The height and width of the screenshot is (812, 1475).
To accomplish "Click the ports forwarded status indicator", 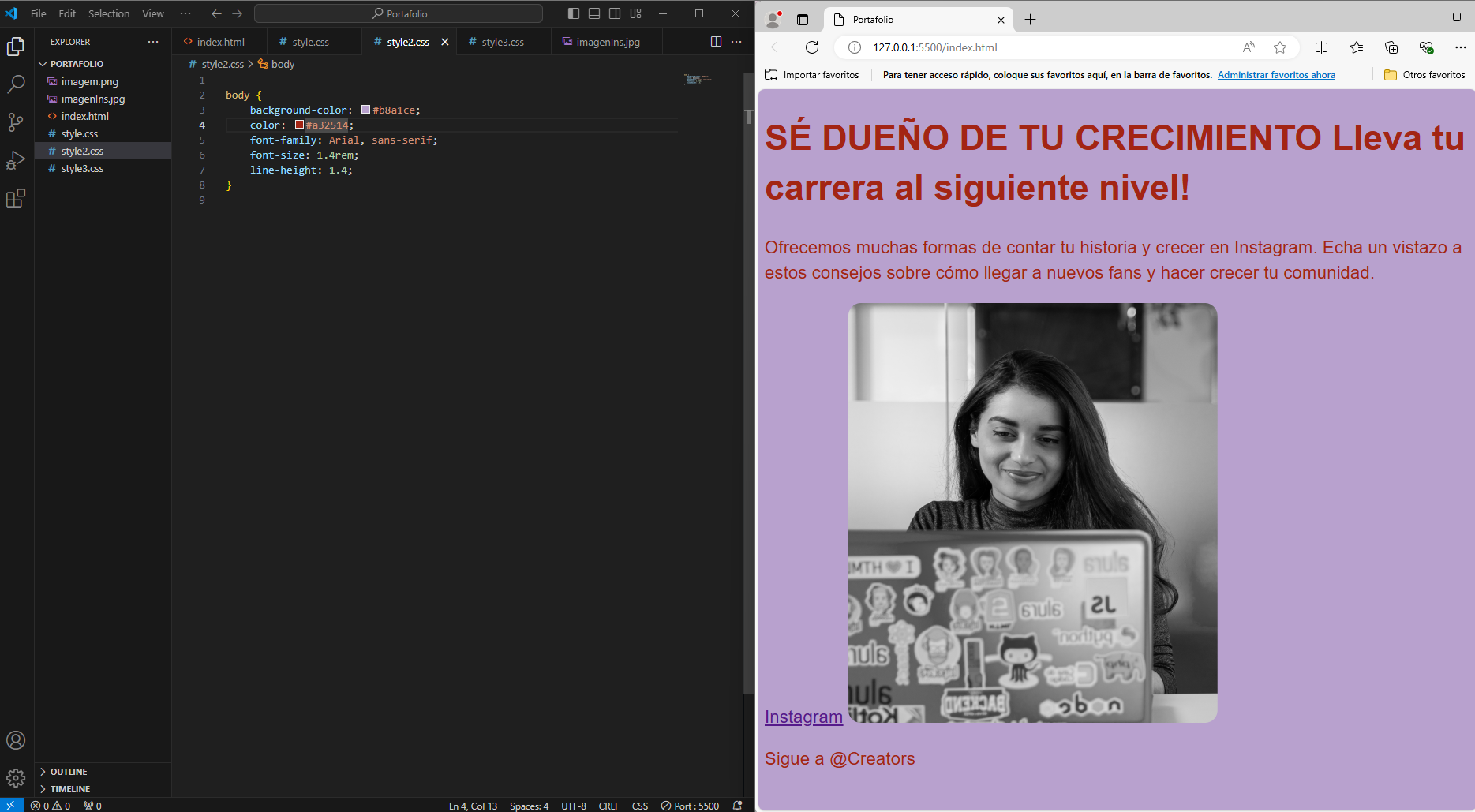I will click(x=92, y=806).
